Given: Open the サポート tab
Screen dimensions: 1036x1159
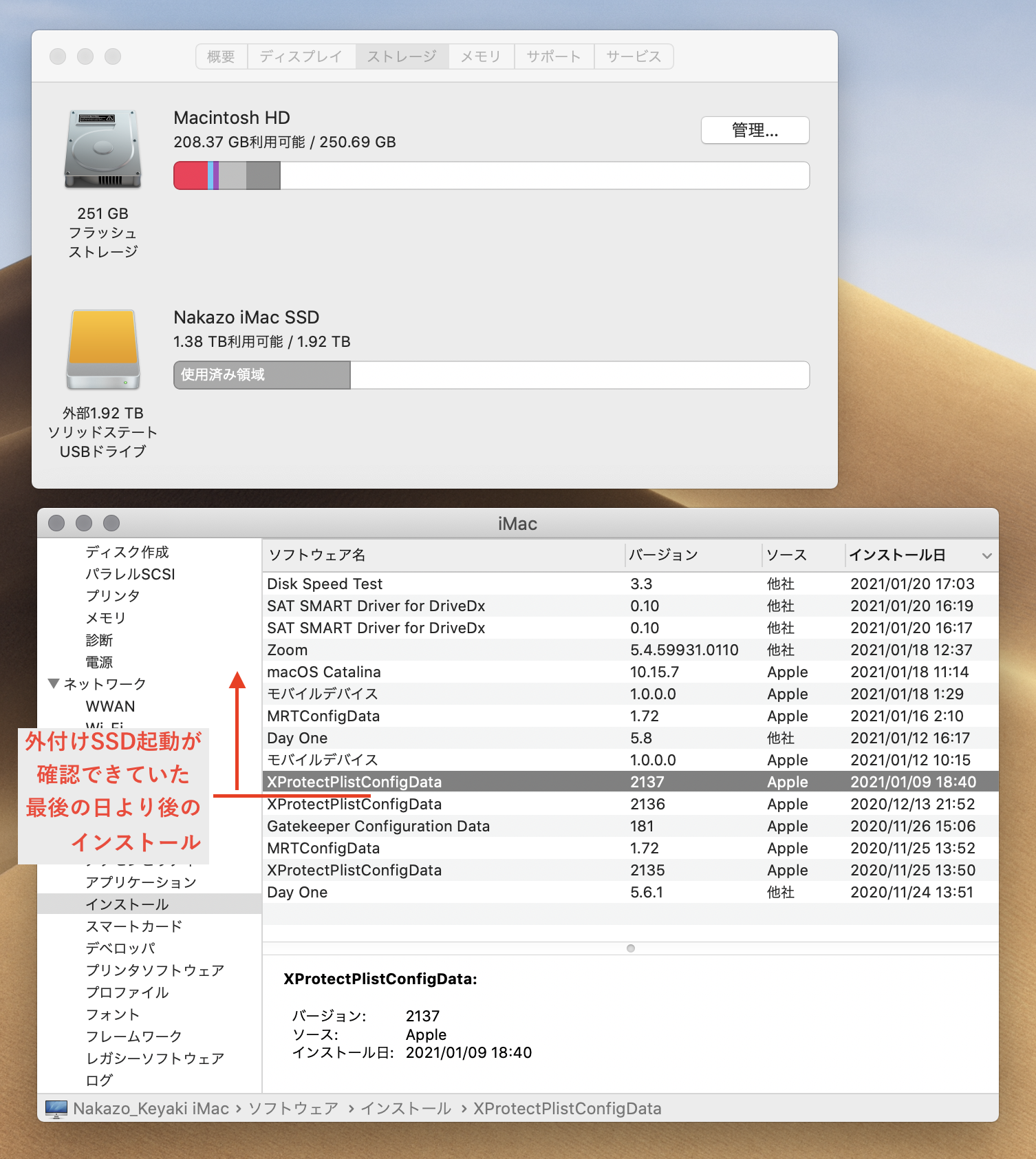Looking at the screenshot, I should (554, 56).
